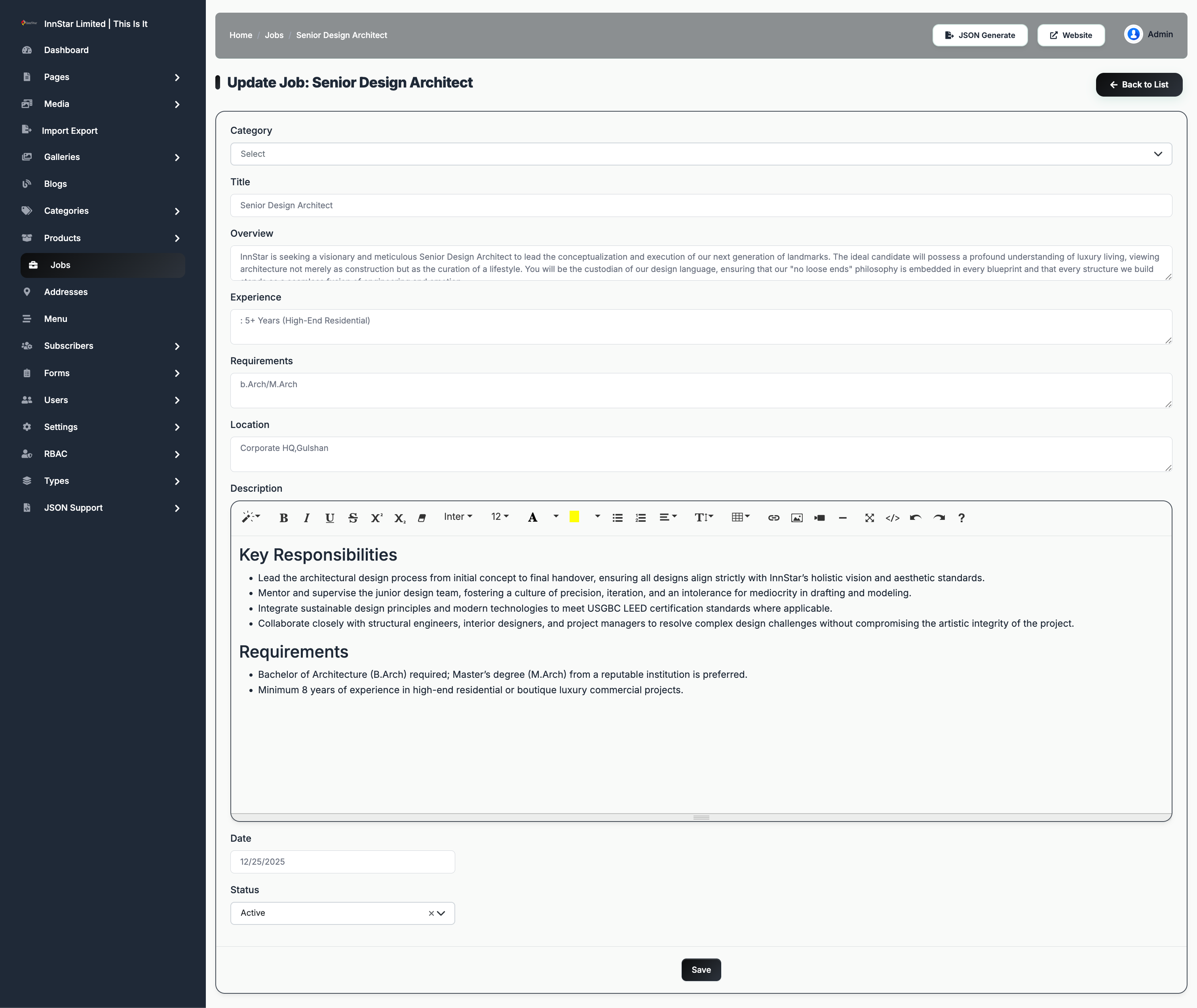Apply subscript formatting
1197x1008 pixels.
[399, 518]
